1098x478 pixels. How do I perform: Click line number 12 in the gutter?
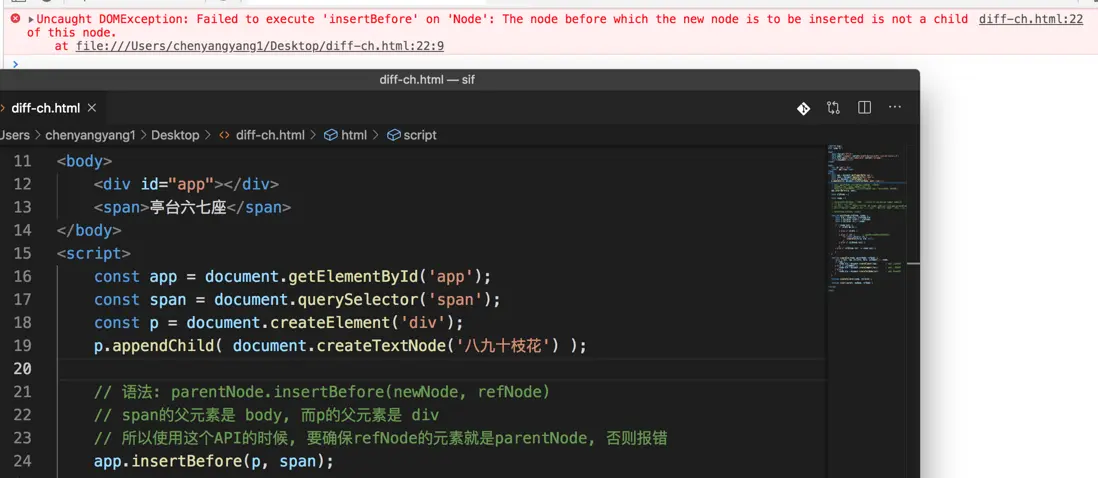click(x=22, y=184)
